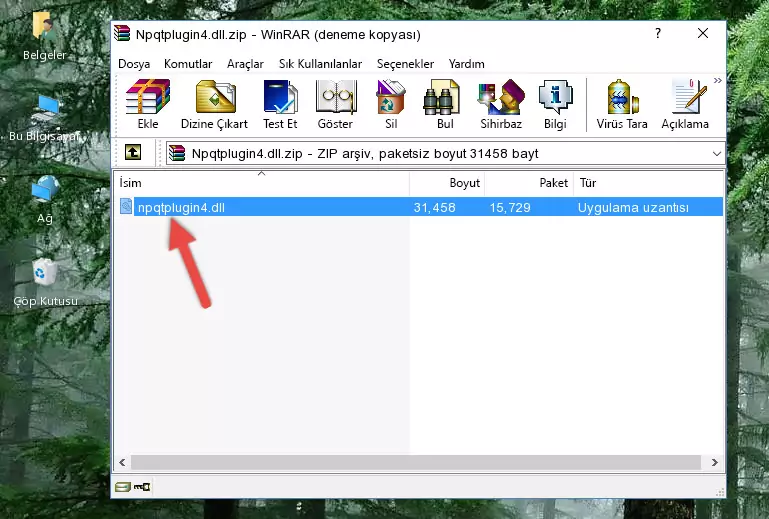
Task: Sort by the Tür column header
Action: point(648,182)
